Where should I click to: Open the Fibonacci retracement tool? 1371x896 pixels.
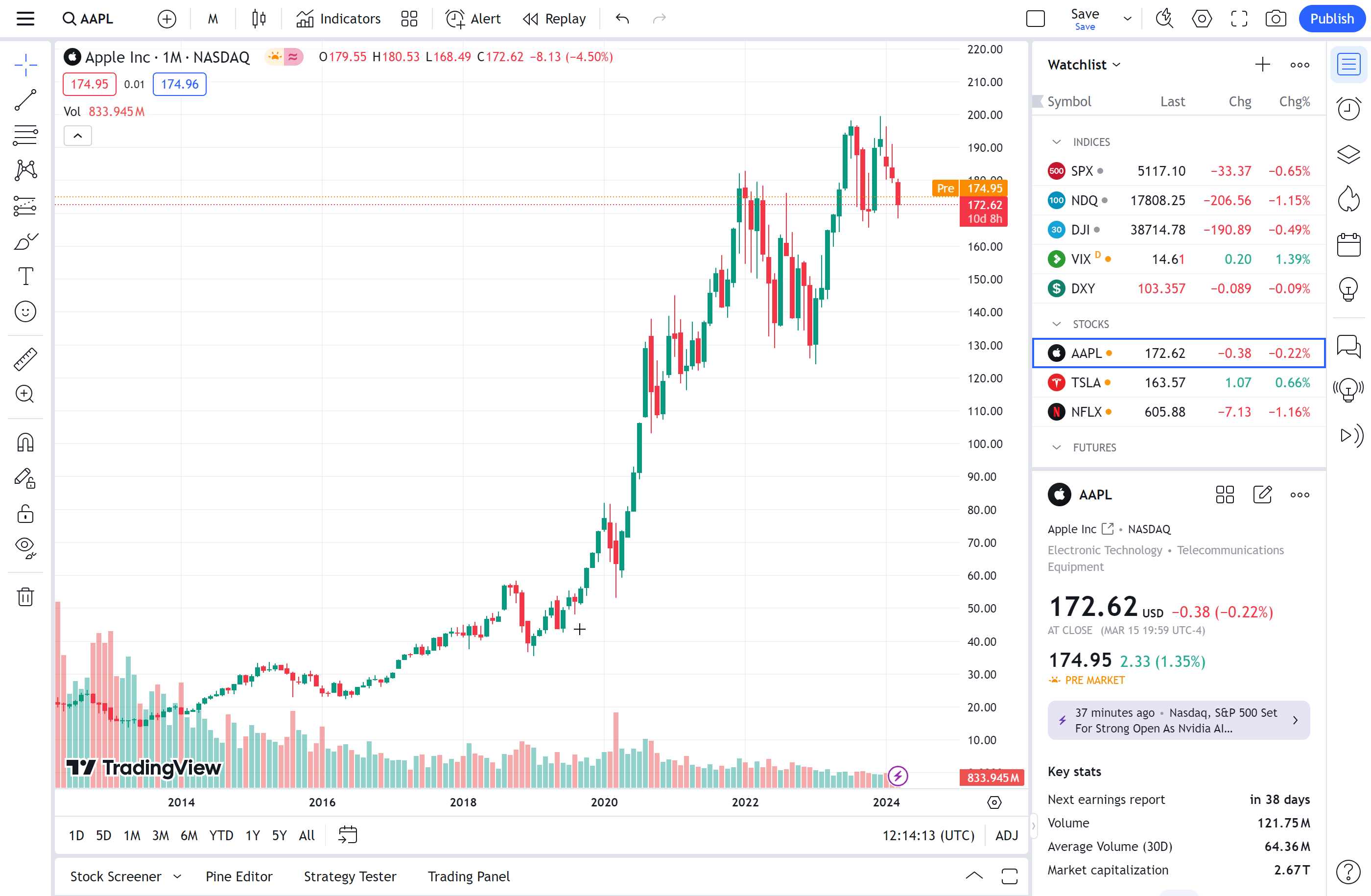coord(25,135)
